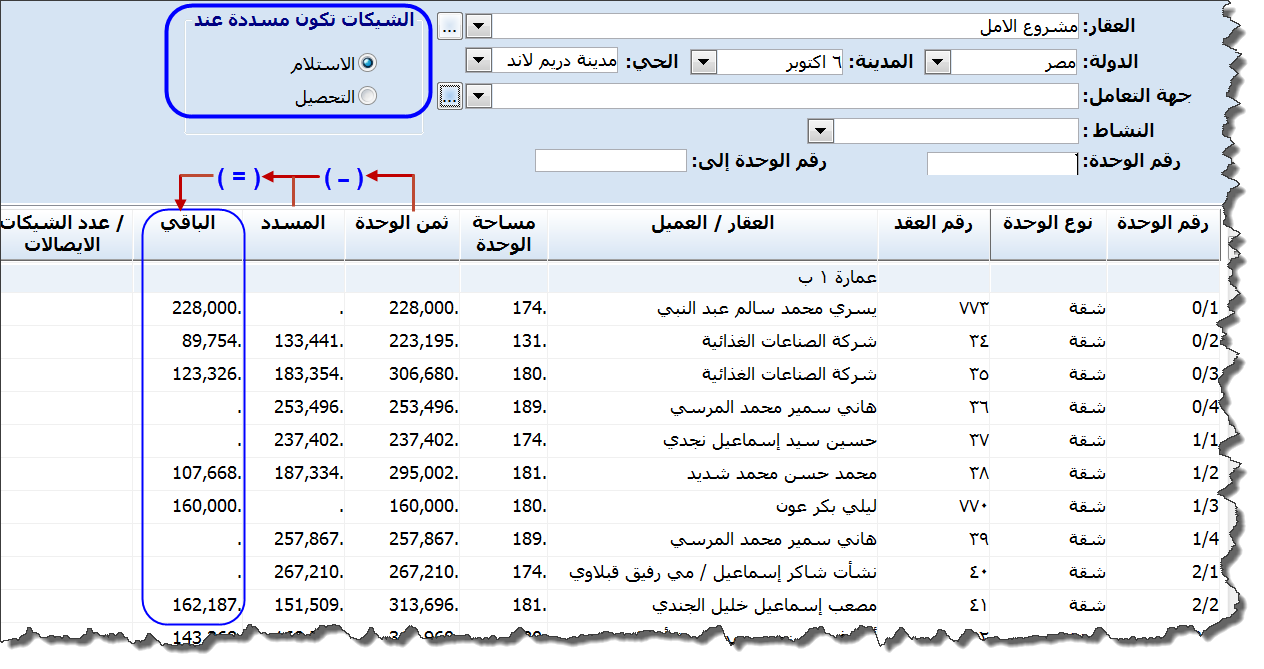Select the الاستلام radio option
This screenshot has width=1264, height=669.
367,63
